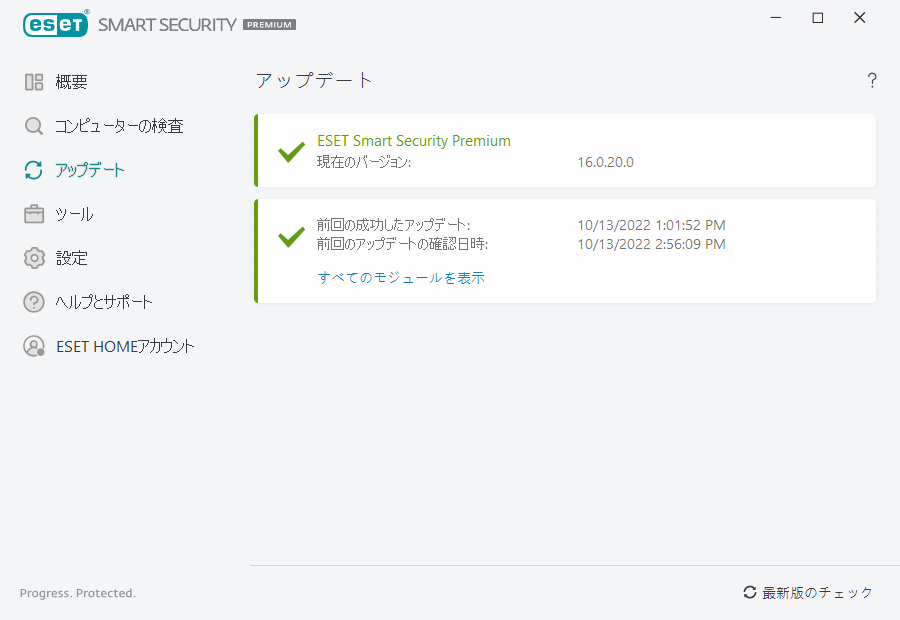Screen dimensions: 900x620
Task: Click the green checkmark beside product version
Action: (291, 152)
